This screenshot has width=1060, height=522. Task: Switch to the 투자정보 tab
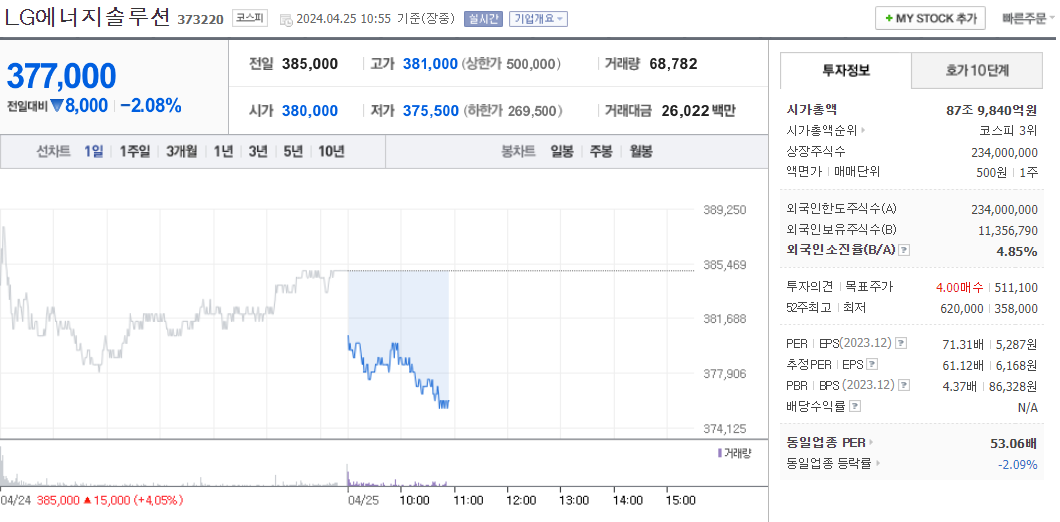pos(846,70)
